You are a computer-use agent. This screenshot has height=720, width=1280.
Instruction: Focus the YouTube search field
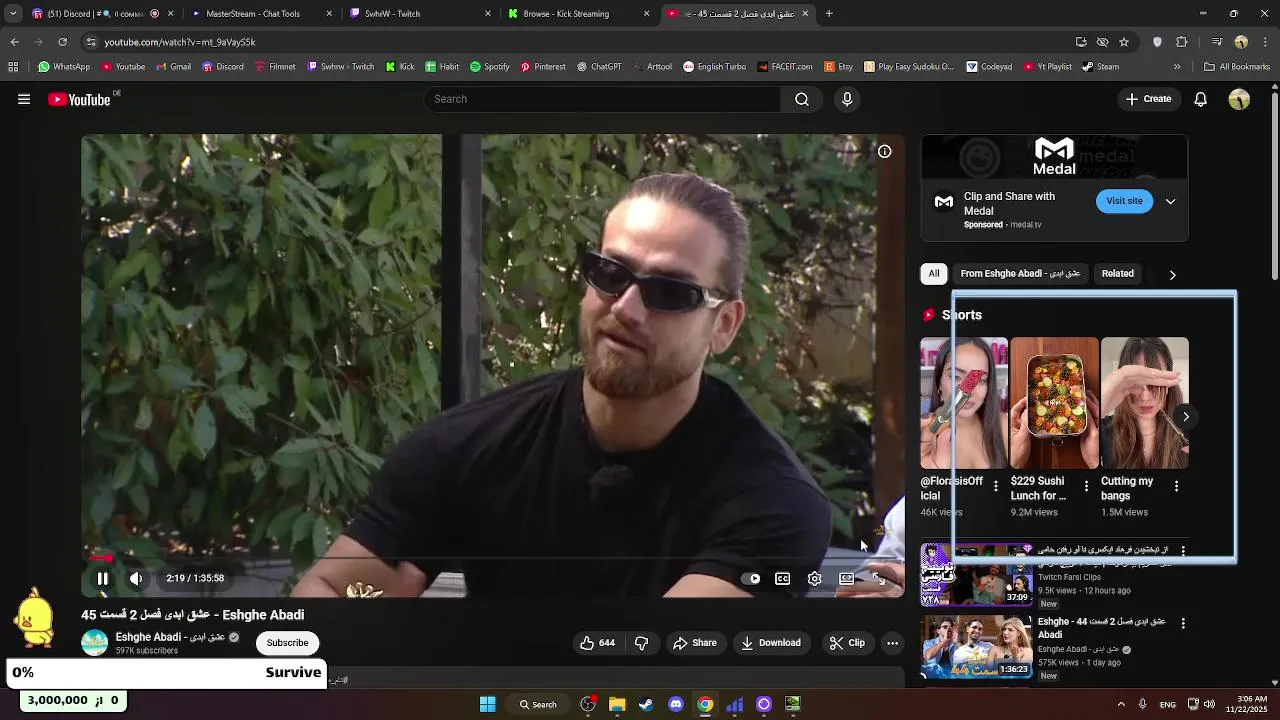tap(603, 99)
